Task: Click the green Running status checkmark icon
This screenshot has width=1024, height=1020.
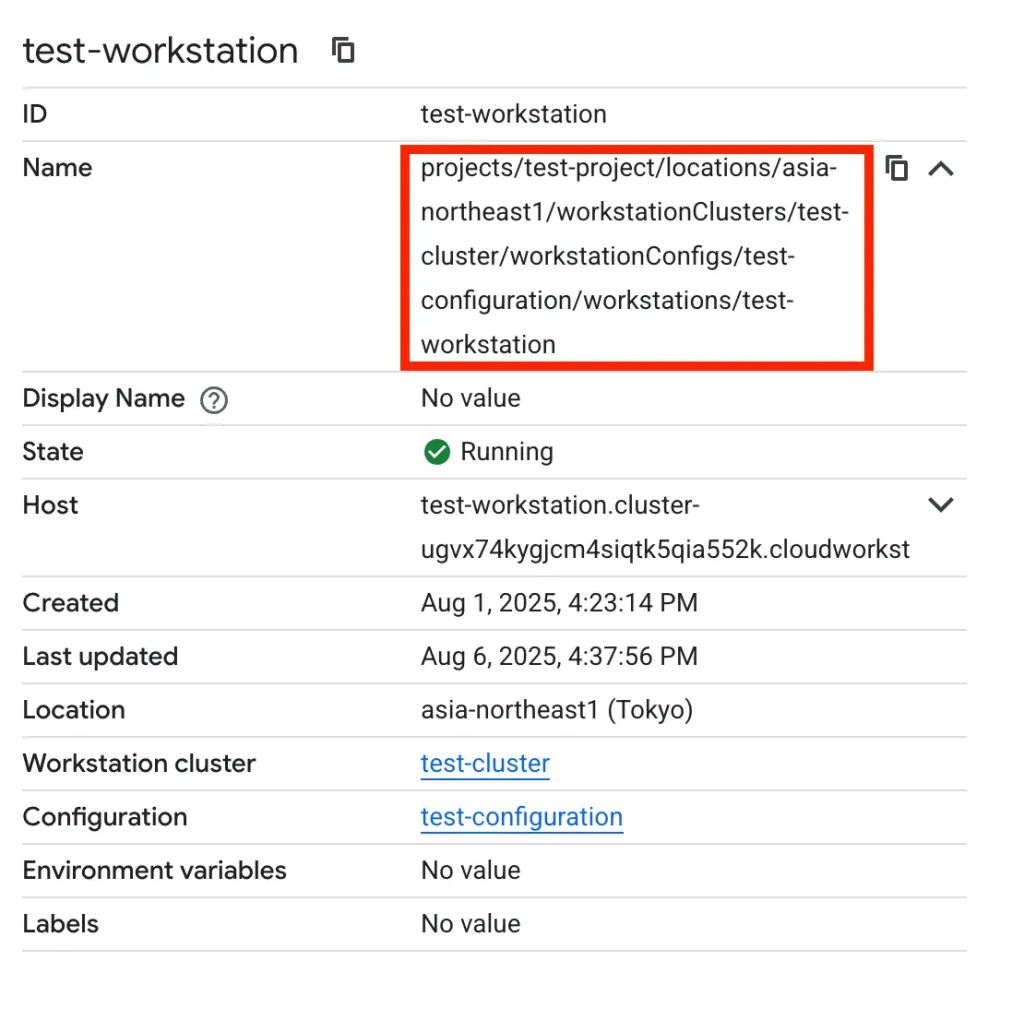Action: (437, 452)
